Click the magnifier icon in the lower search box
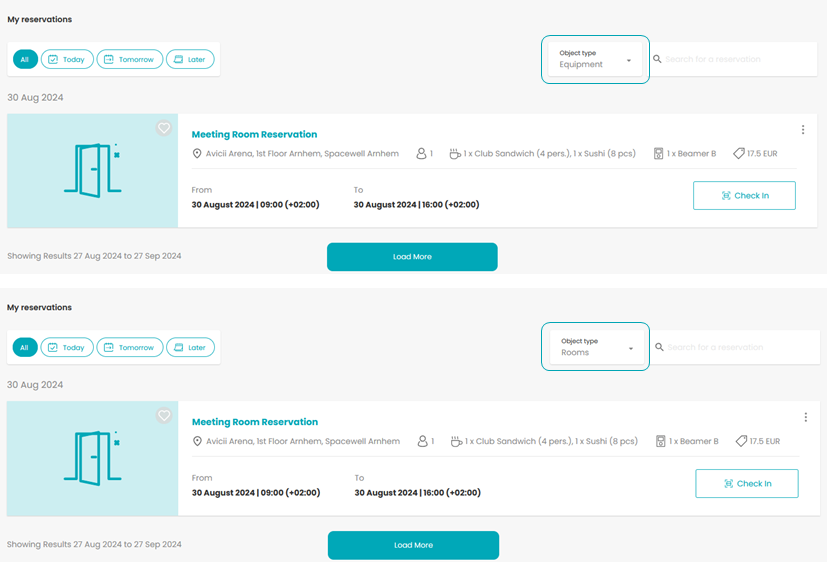The height and width of the screenshot is (562, 827). [x=659, y=347]
